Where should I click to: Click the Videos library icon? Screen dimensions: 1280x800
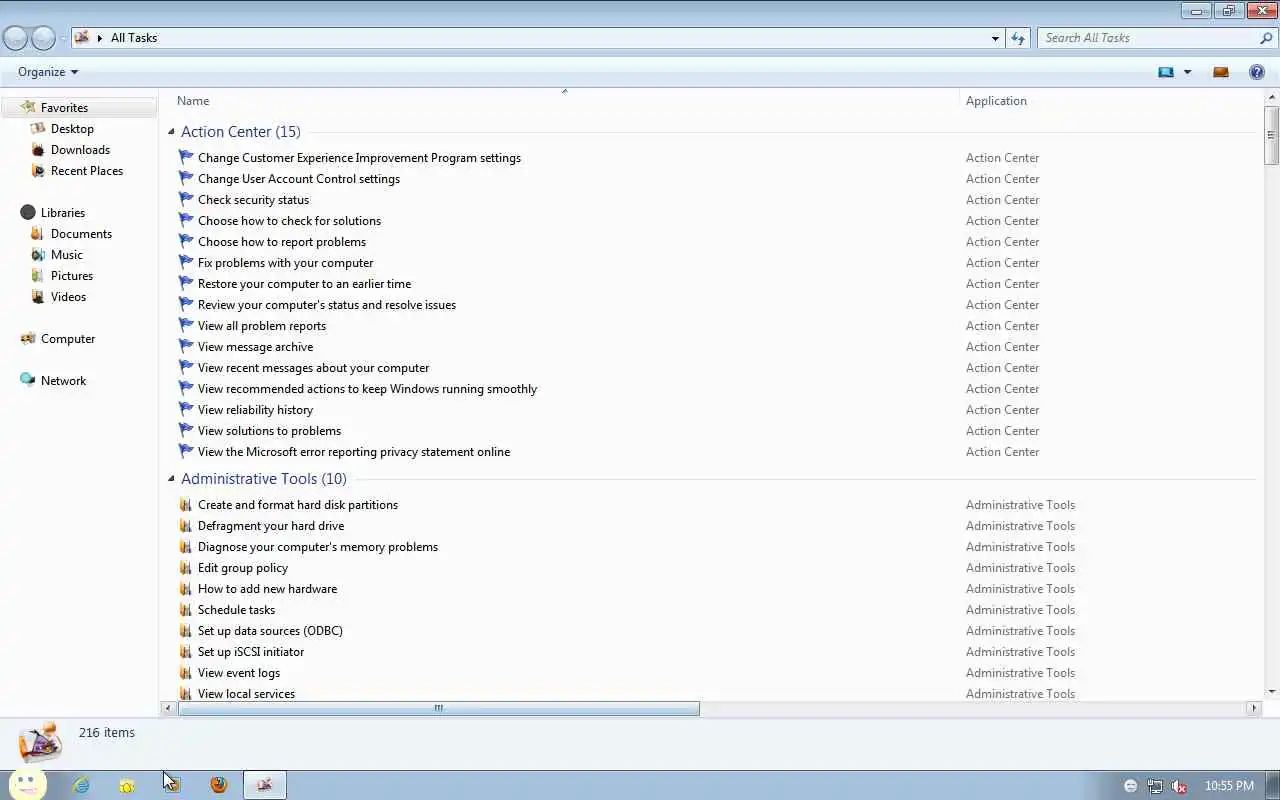[38, 296]
